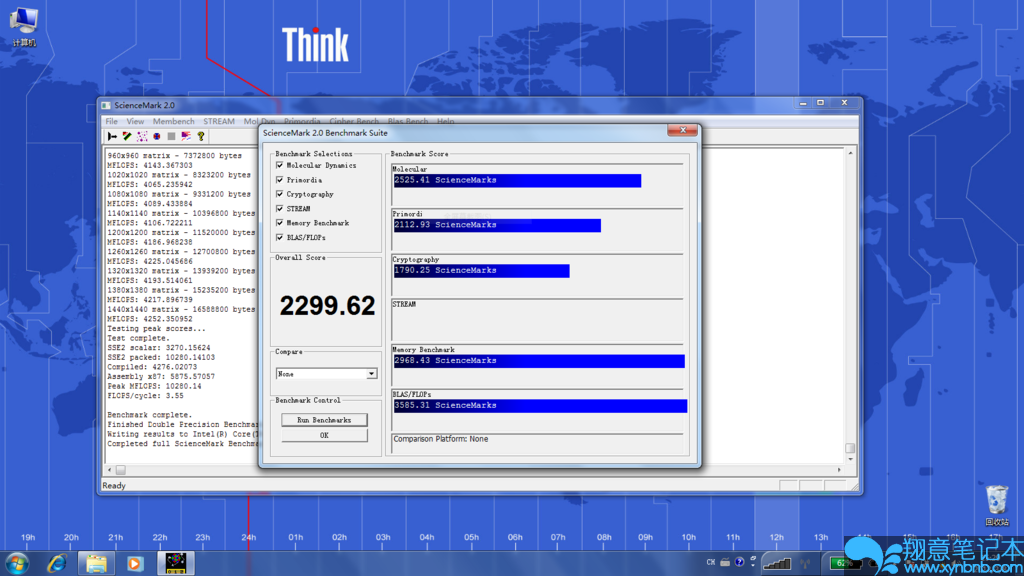The height and width of the screenshot is (576, 1024).
Task: Open Windows Explorer from the taskbar
Action: [96, 563]
